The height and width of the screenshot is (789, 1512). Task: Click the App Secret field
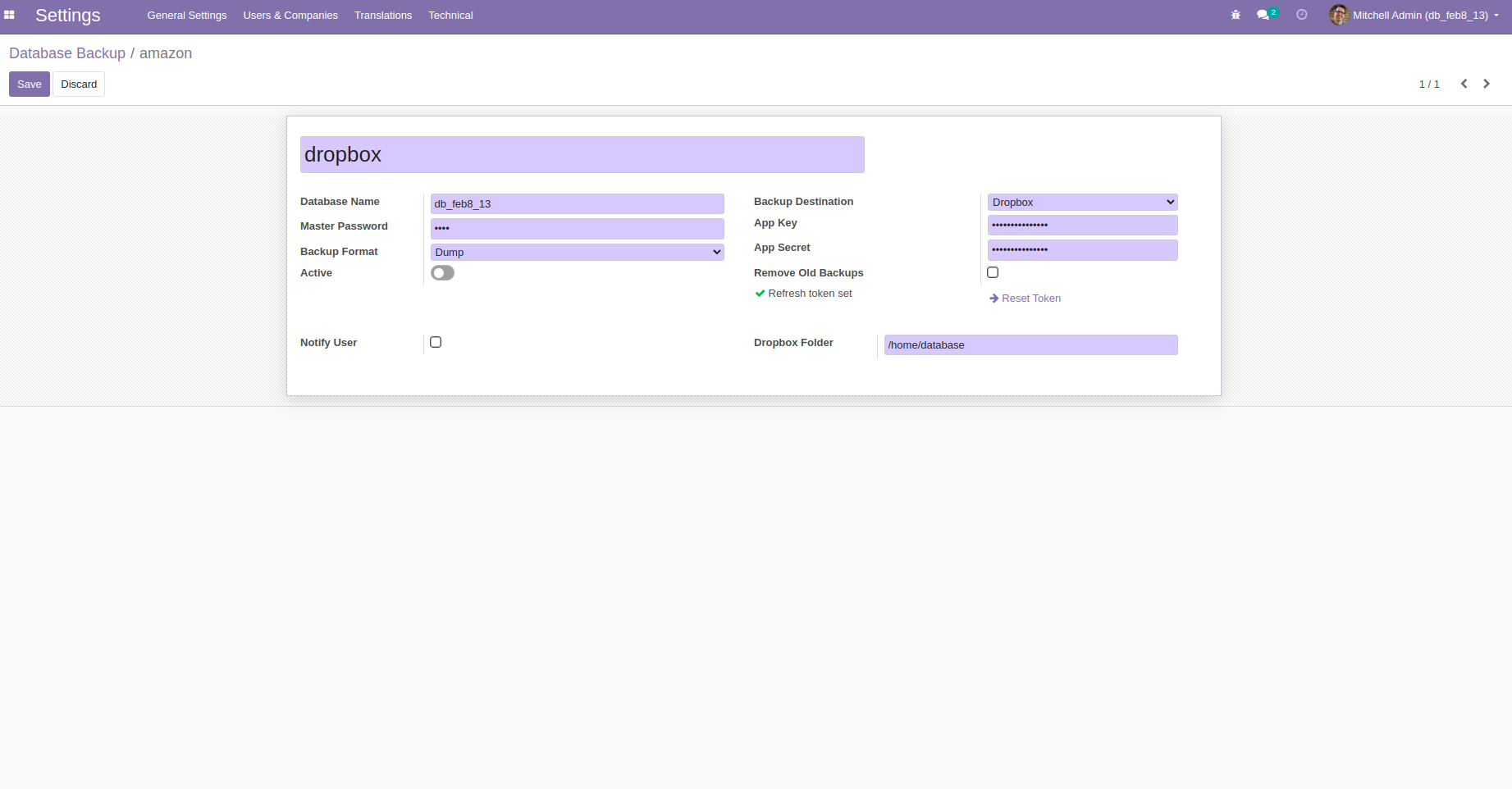pos(1083,249)
